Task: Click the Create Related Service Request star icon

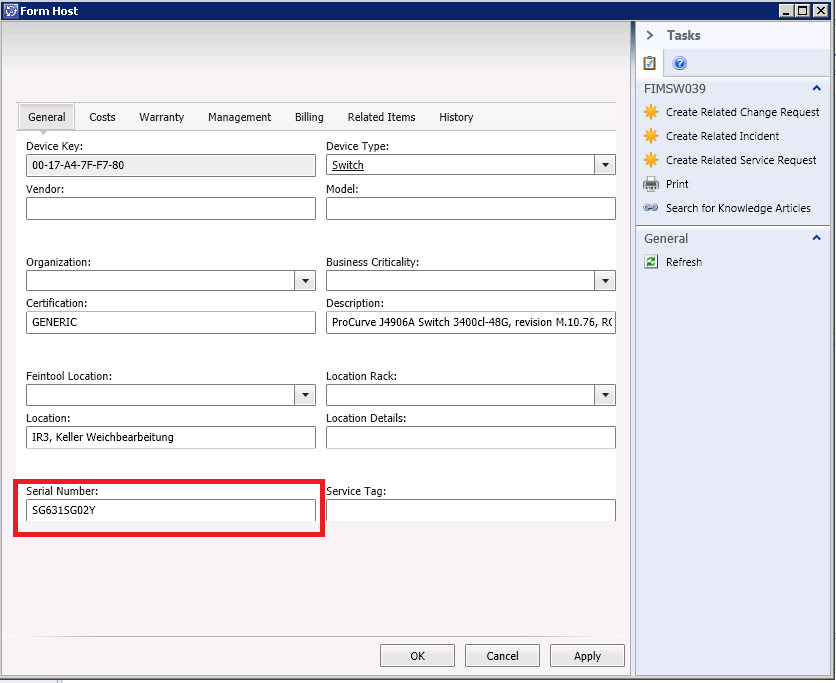Action: (650, 160)
